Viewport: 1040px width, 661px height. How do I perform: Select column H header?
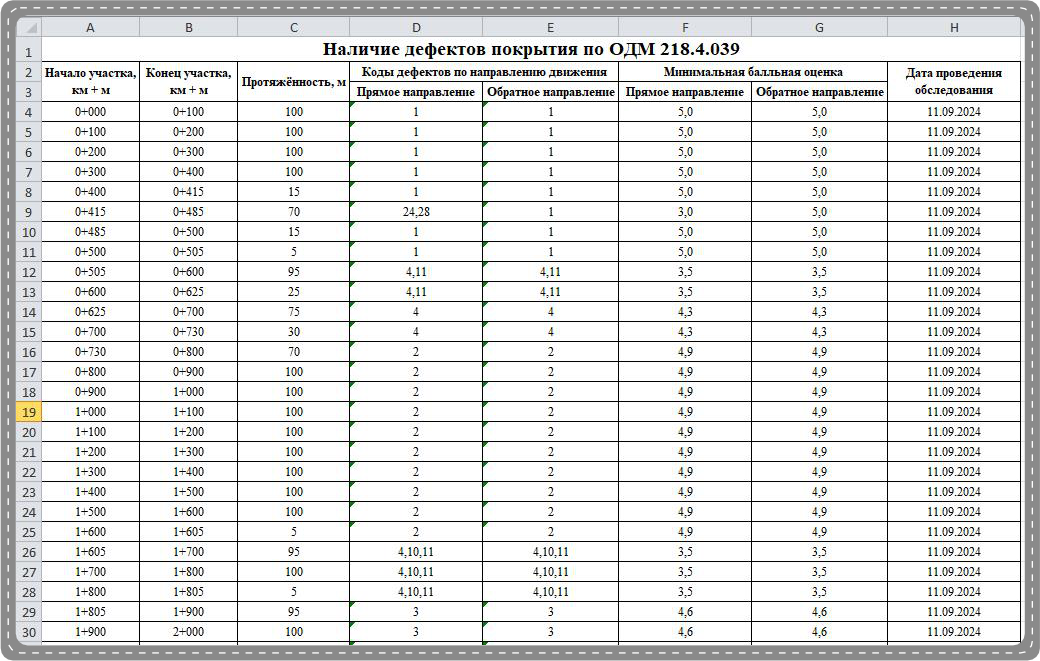[x=954, y=27]
